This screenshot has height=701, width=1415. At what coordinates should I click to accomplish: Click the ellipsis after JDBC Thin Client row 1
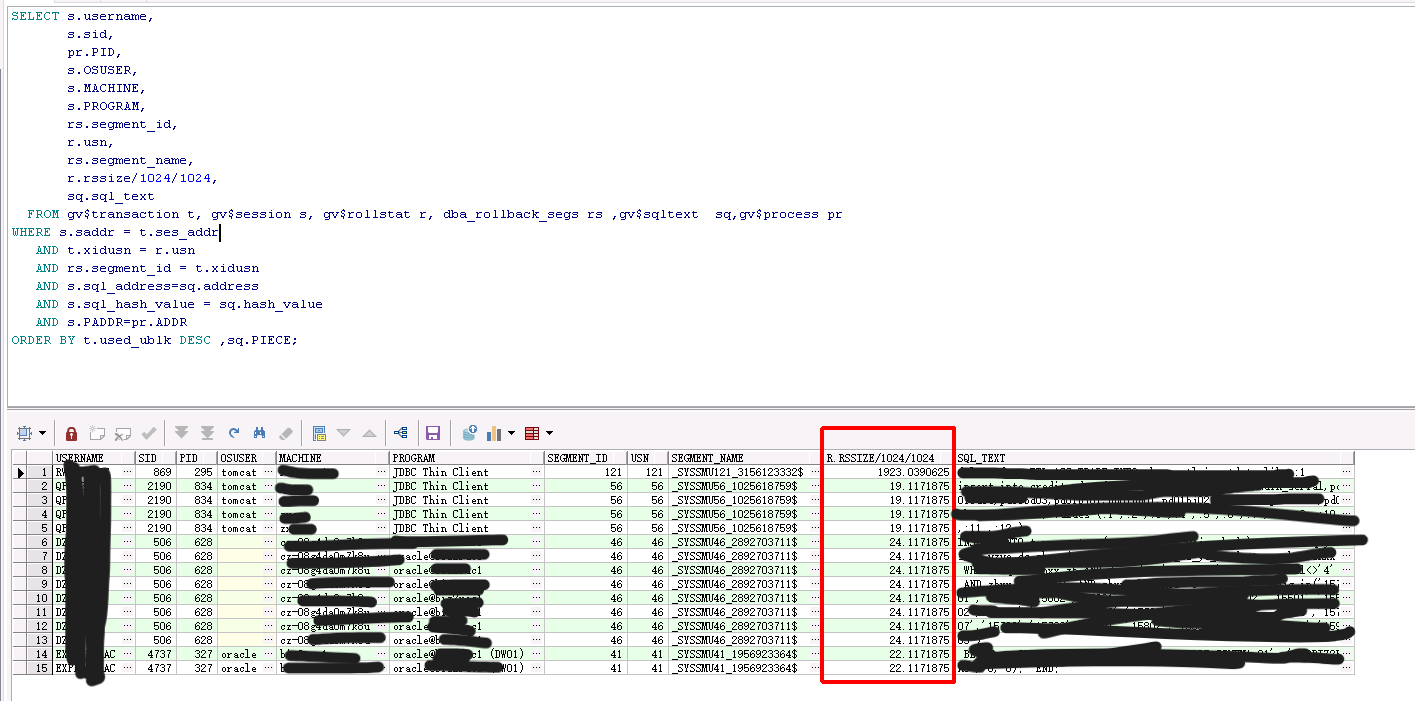pyautogui.click(x=537, y=472)
